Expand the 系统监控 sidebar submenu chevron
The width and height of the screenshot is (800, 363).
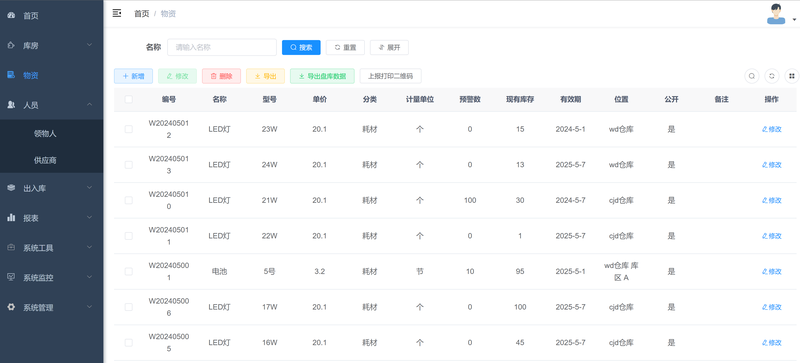pyautogui.click(x=89, y=277)
